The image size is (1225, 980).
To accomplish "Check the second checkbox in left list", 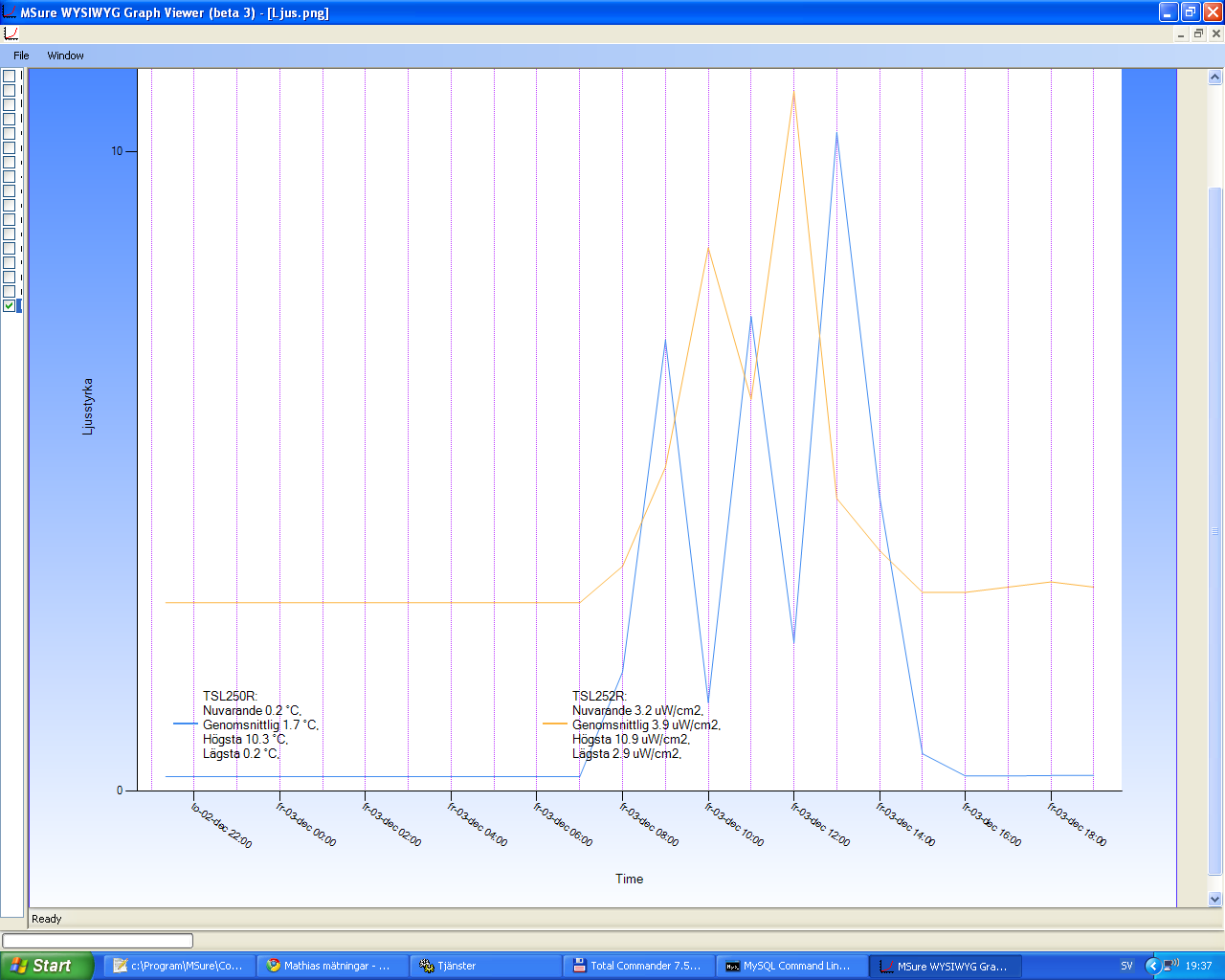I will (10, 90).
